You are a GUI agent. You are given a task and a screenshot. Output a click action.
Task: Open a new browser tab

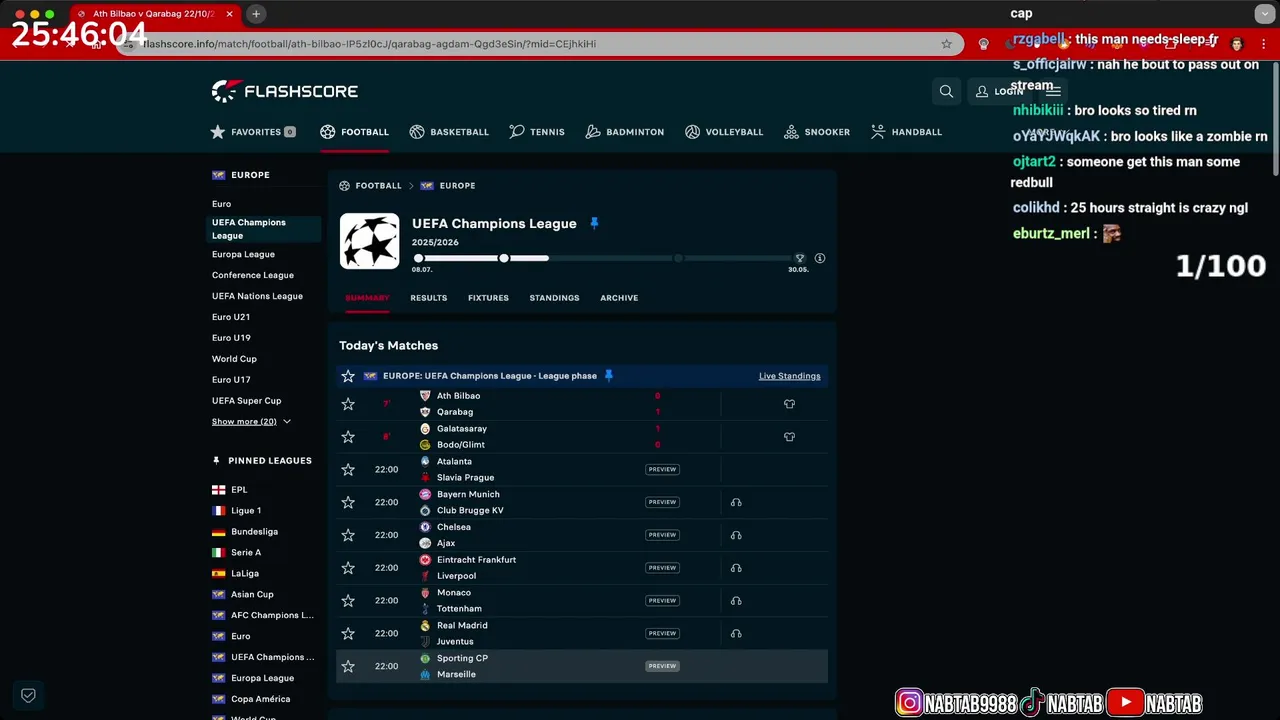(x=256, y=14)
